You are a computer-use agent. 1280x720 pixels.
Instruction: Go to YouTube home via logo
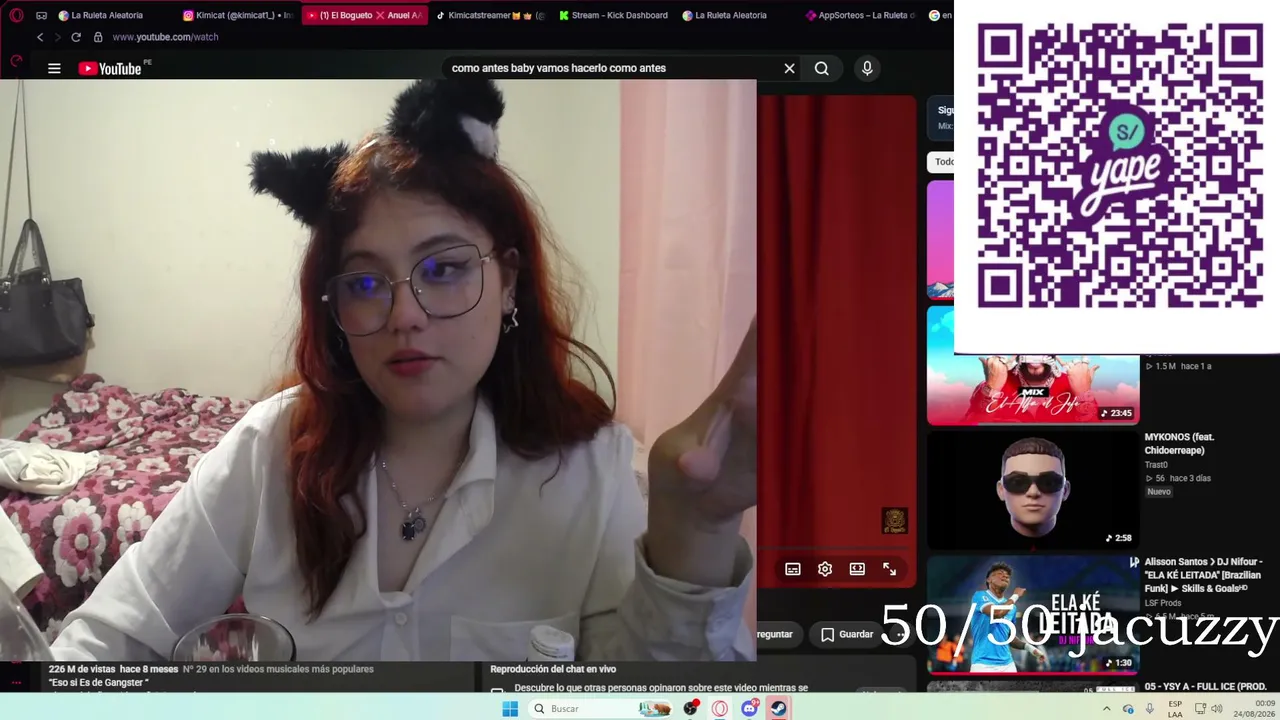pyautogui.click(x=111, y=68)
